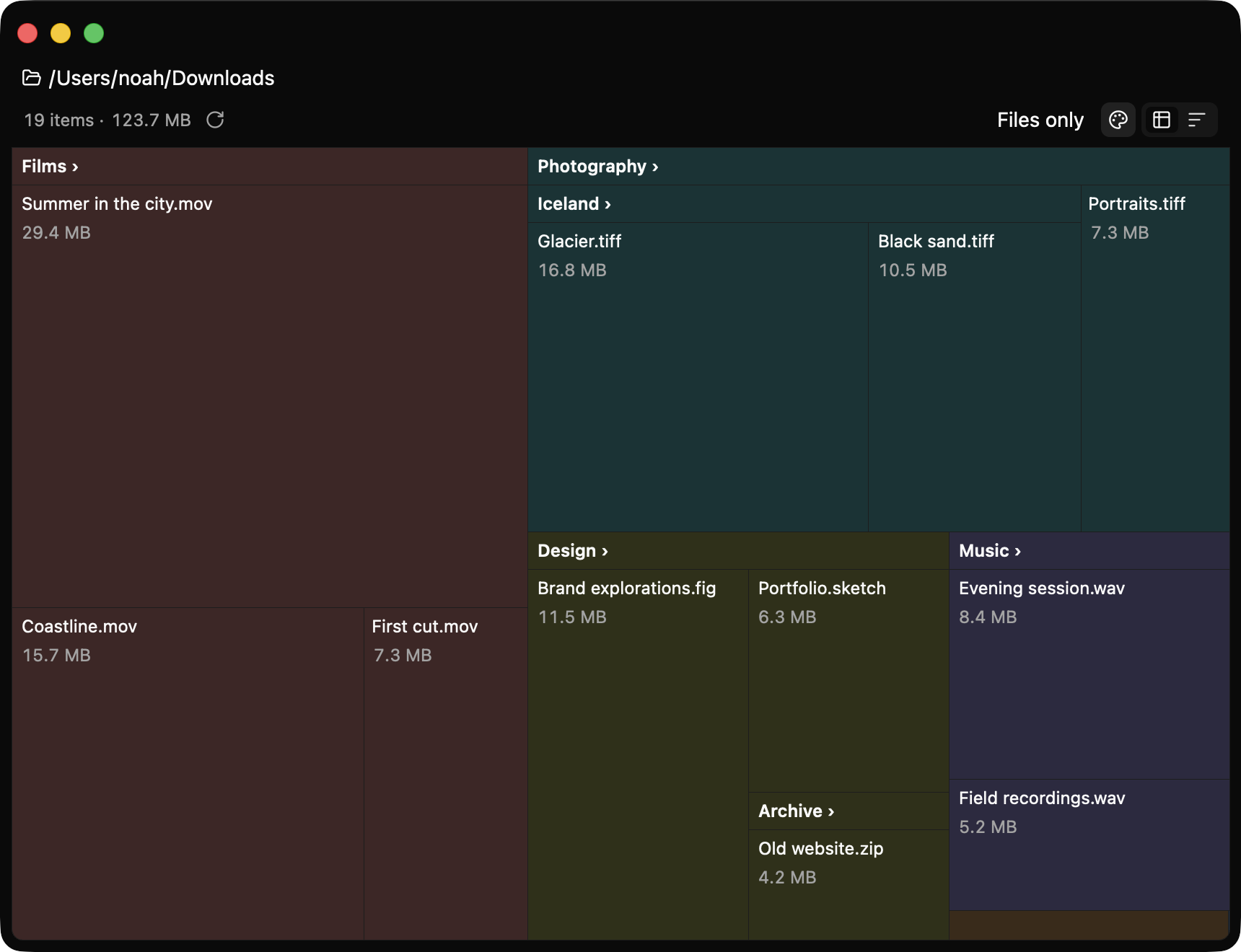Click the Glacier.tiff file name
The width and height of the screenshot is (1241, 952).
(x=579, y=242)
